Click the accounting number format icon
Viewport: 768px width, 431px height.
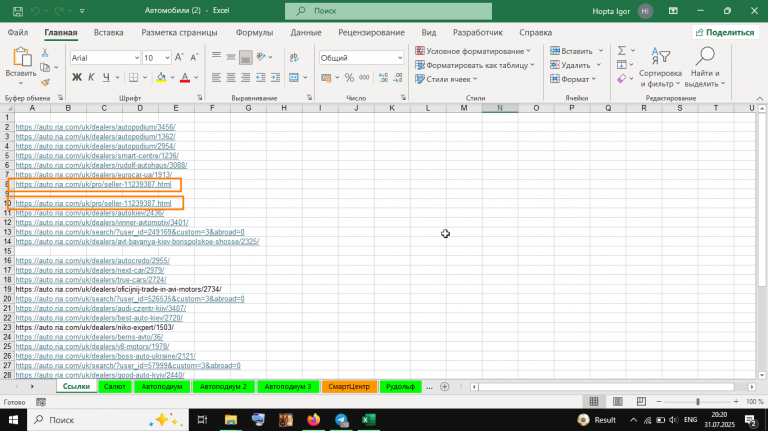326,77
